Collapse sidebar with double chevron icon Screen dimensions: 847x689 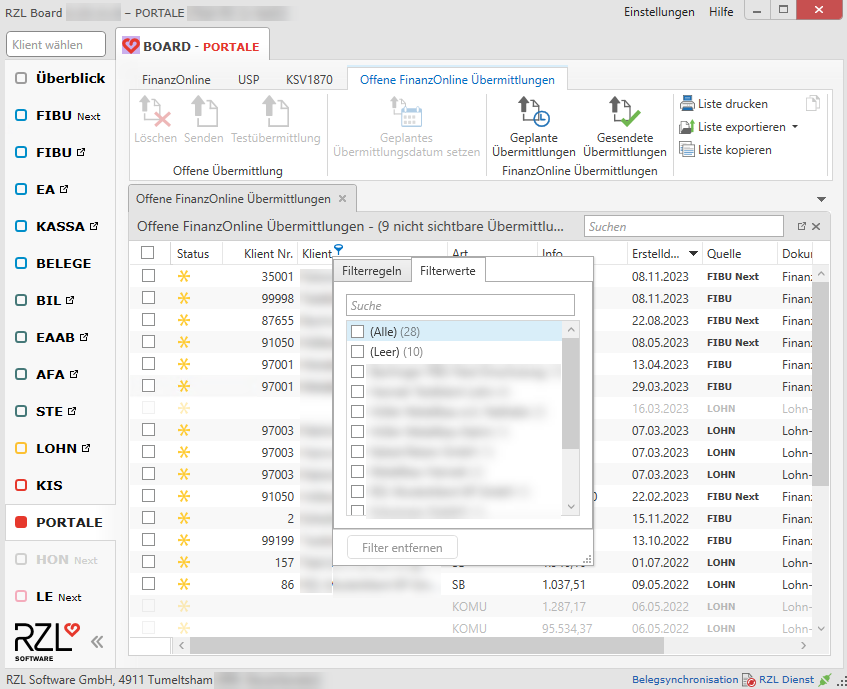(97, 642)
